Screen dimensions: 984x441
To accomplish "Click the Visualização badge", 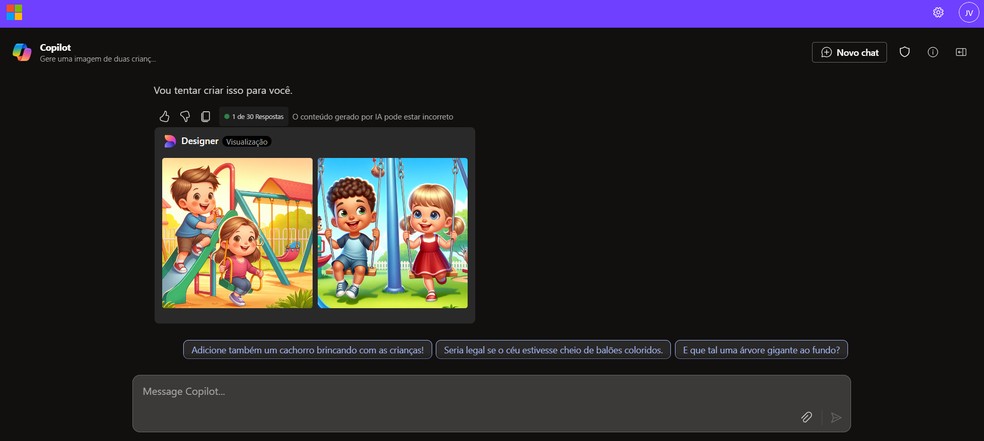I will 247,142.
